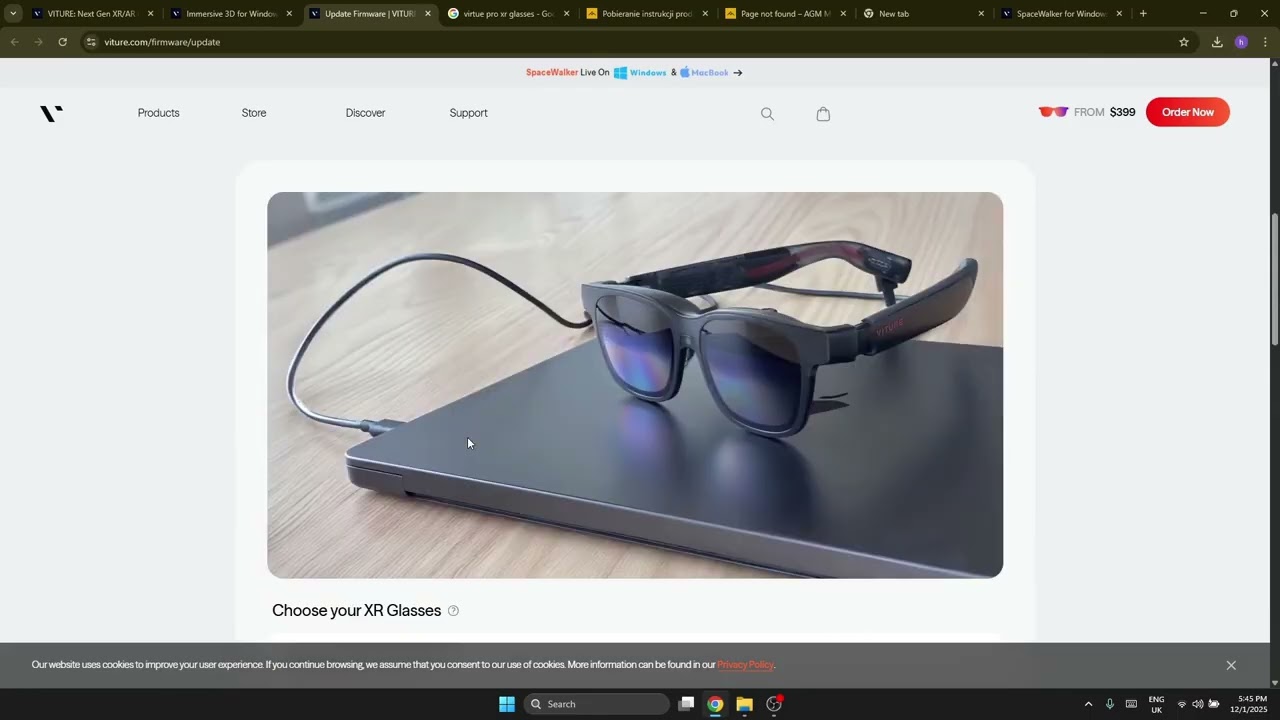Click the browser forward arrow

coord(38,42)
